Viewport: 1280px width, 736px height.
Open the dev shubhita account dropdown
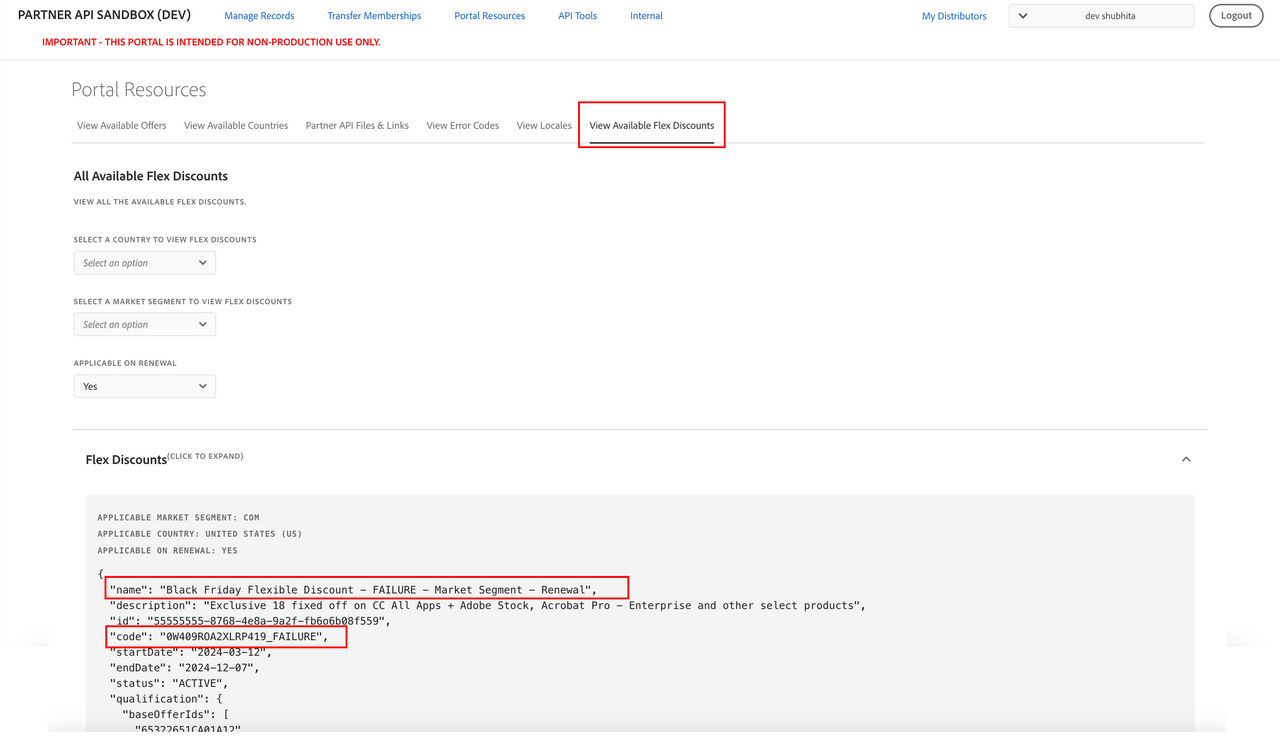[1100, 15]
